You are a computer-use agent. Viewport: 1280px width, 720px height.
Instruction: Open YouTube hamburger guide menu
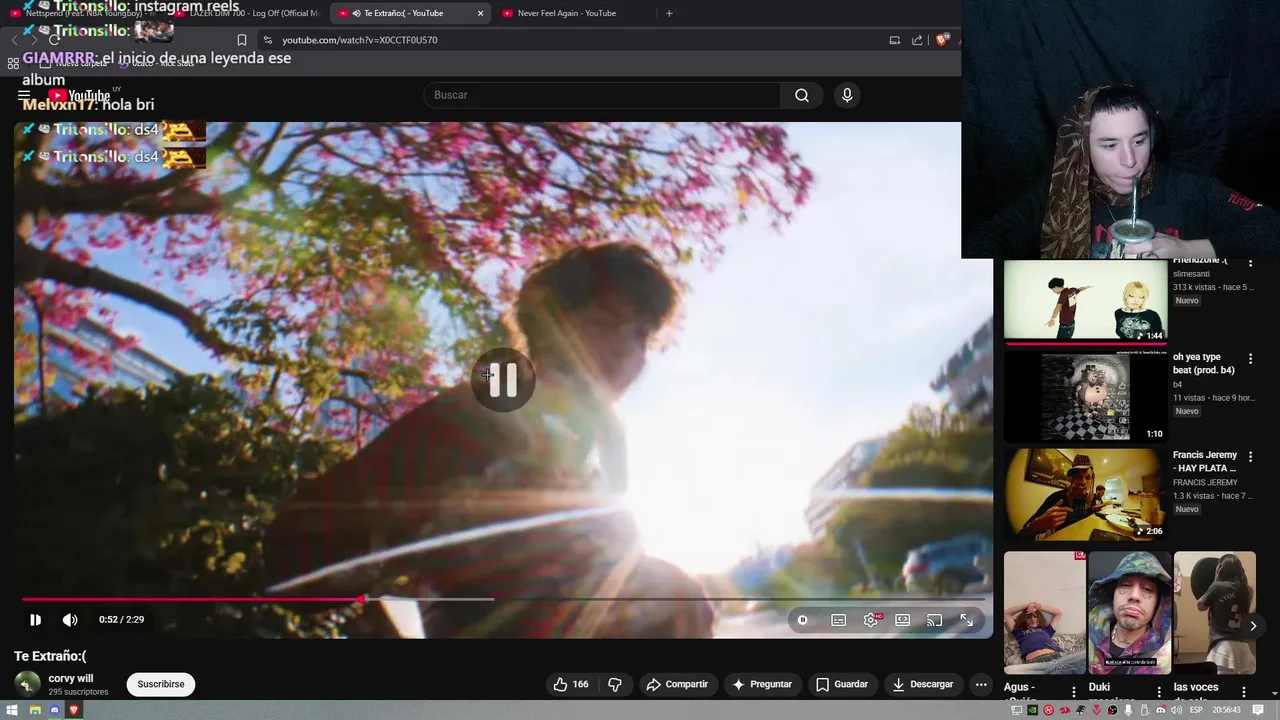coord(24,96)
